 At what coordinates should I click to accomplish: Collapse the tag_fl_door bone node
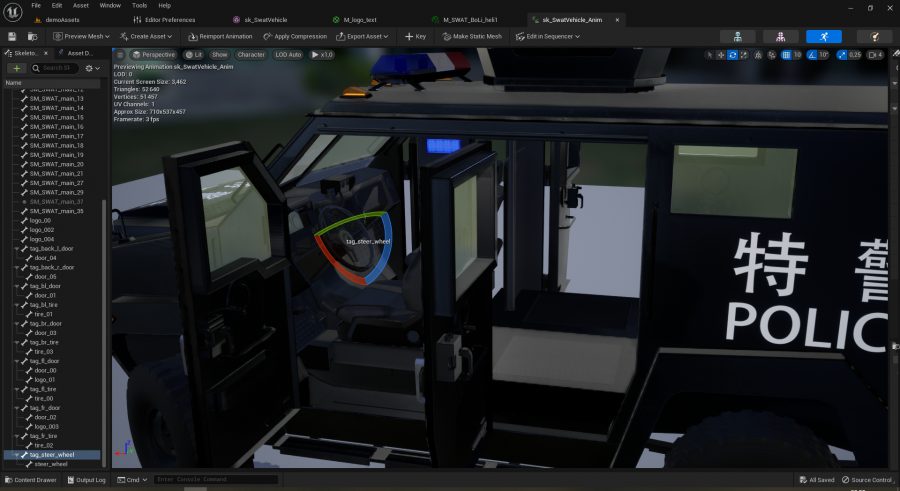click(17, 361)
